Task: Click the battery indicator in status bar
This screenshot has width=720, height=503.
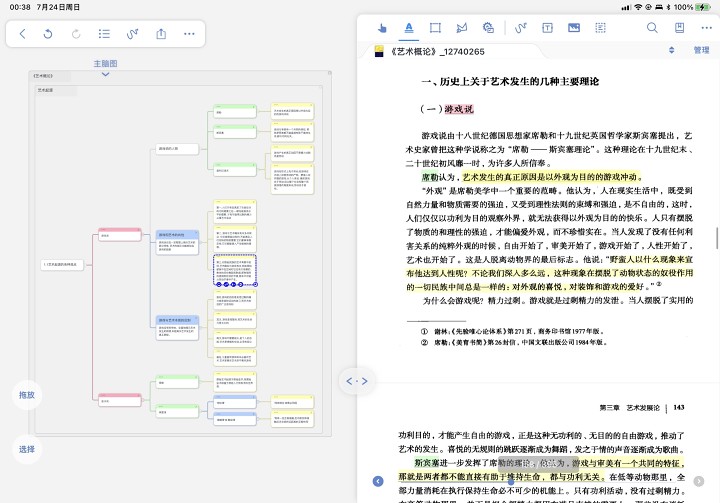Action: (703, 7)
